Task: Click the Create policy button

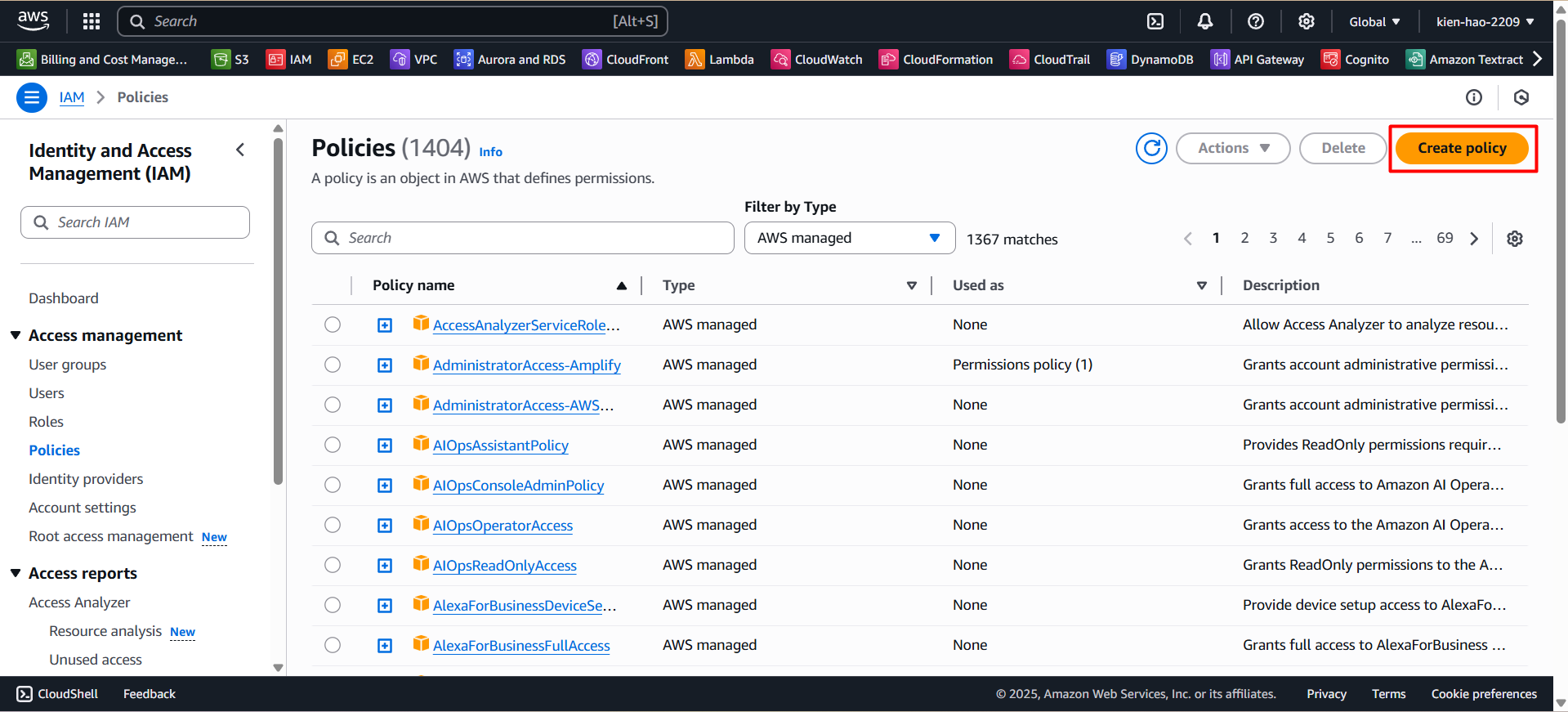Action: click(1462, 148)
